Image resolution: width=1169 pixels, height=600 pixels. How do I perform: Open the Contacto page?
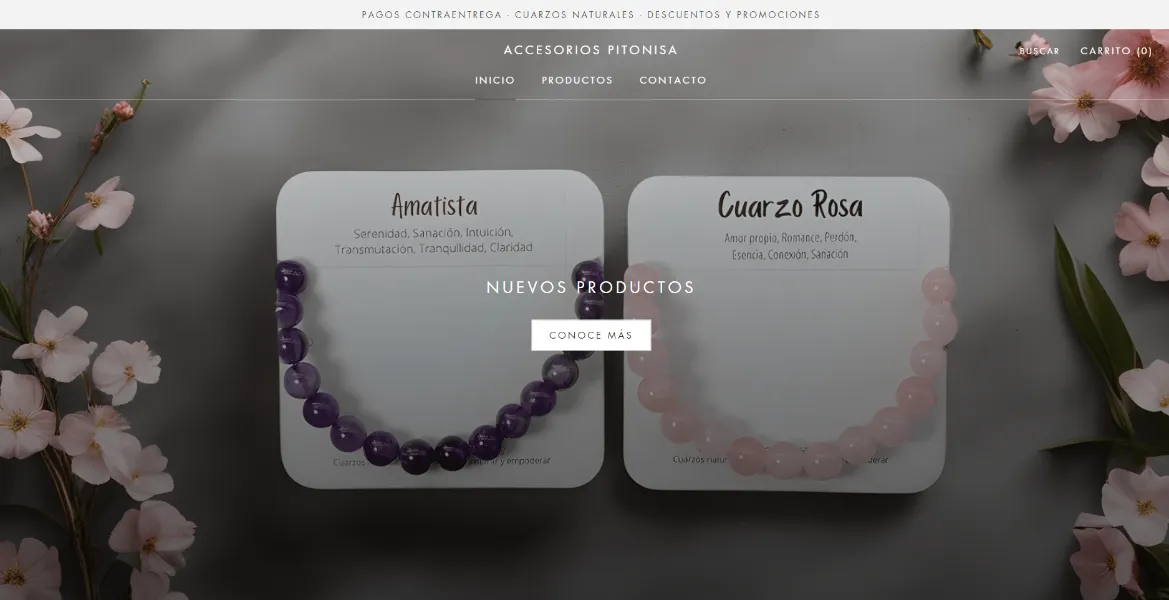672,80
